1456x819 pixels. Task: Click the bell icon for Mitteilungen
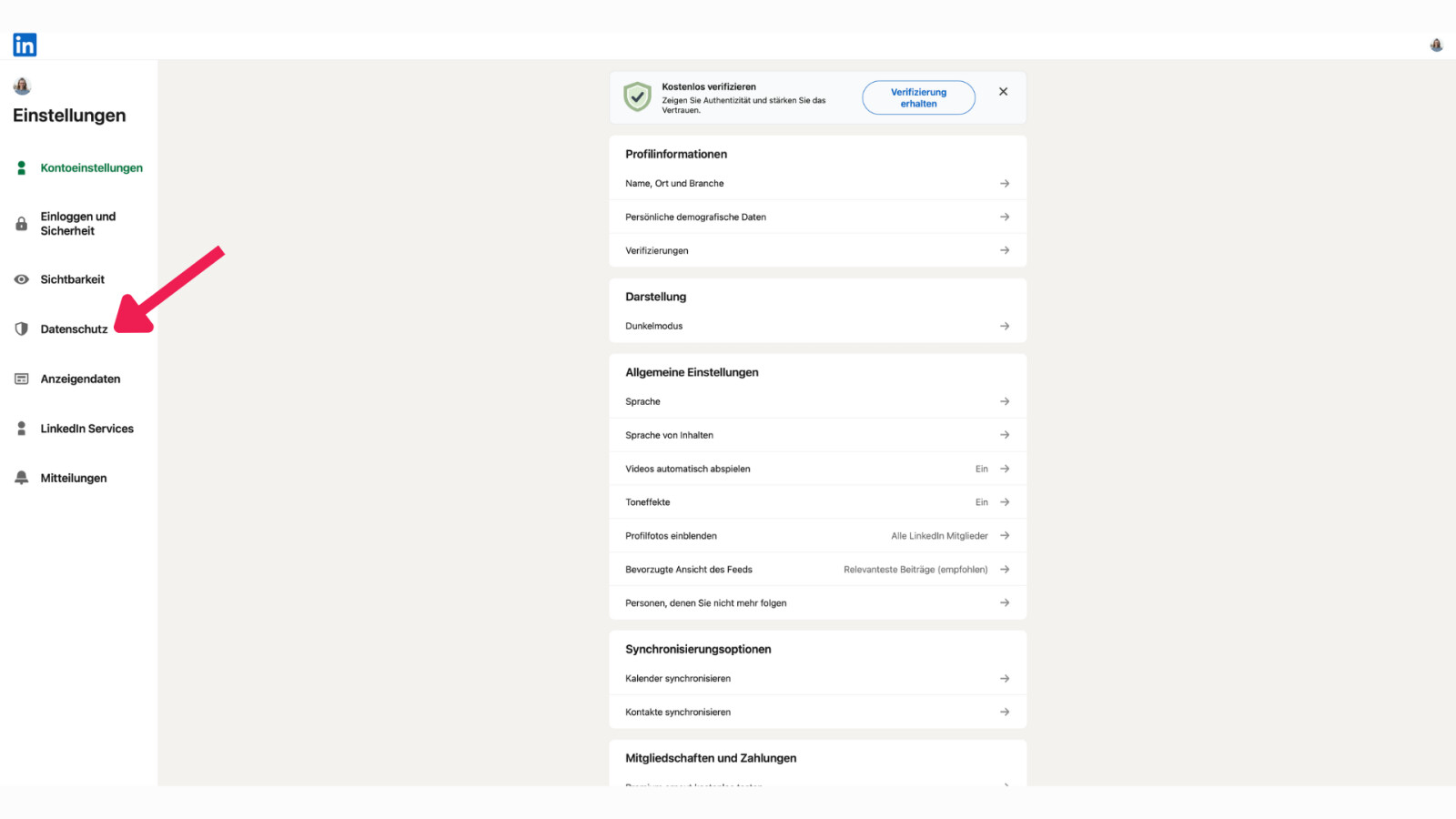(20, 477)
